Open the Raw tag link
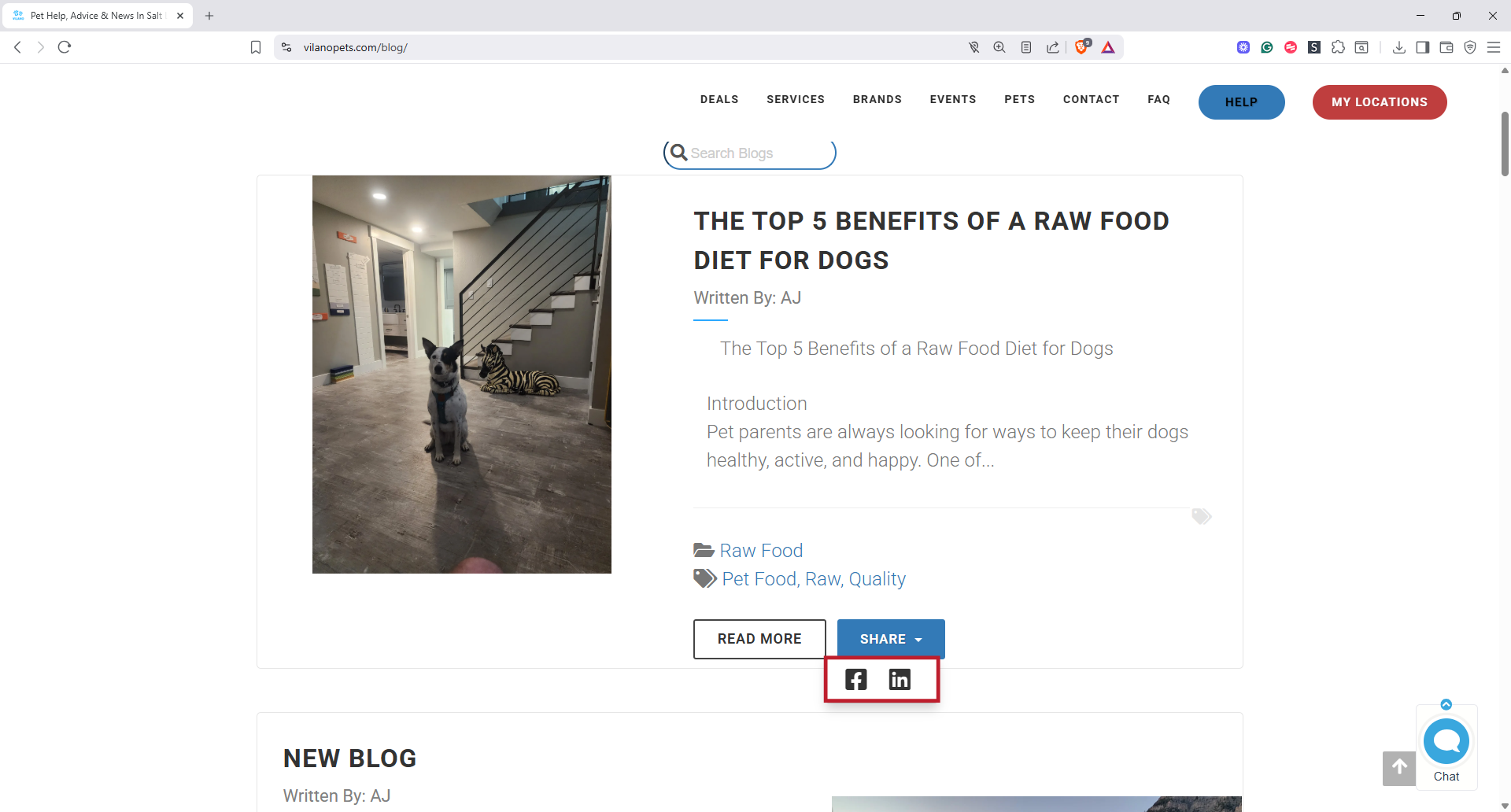Image resolution: width=1511 pixels, height=812 pixels. [822, 578]
